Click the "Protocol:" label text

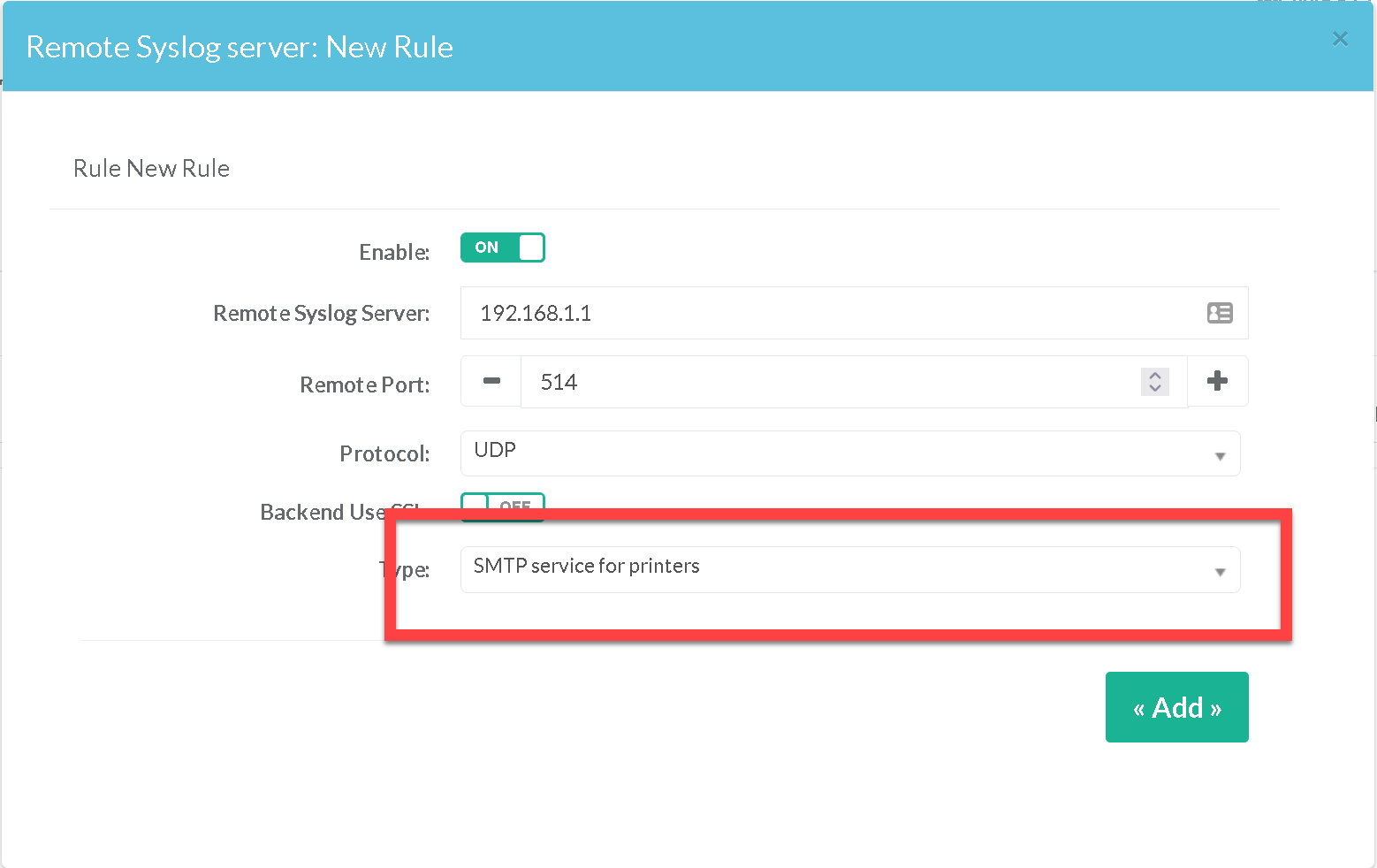point(384,454)
